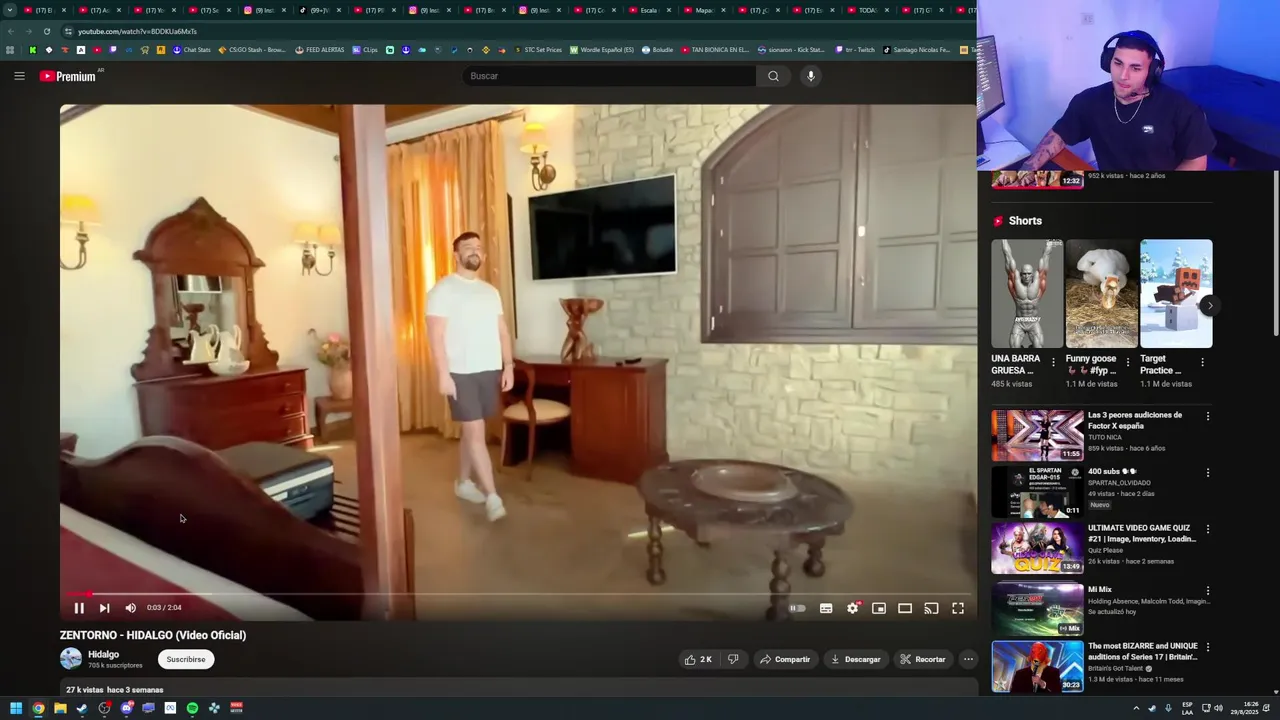Switch to miniplayer mode
The width and height of the screenshot is (1280, 720).
click(879, 608)
